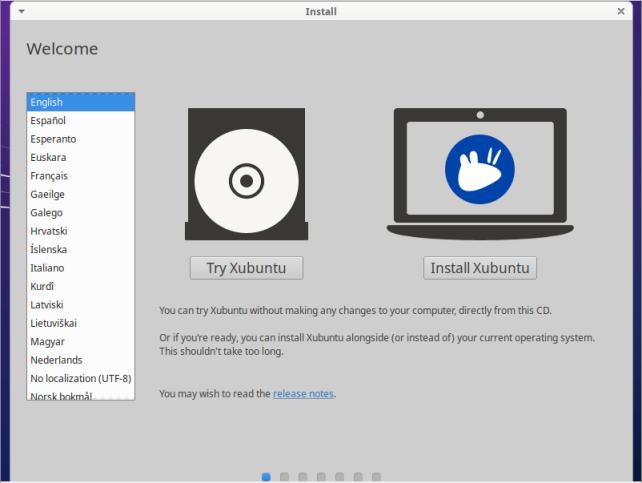Viewport: 642px width, 483px height.
Task: Select No localization (UTF-8) entry
Action: coord(81,379)
